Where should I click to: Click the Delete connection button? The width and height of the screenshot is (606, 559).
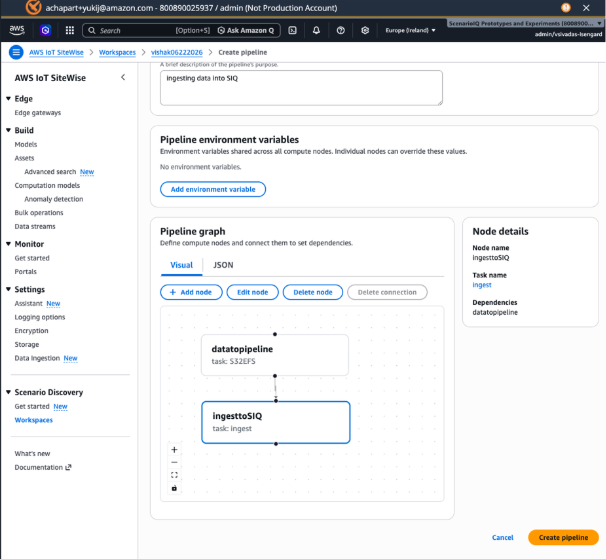[387, 292]
